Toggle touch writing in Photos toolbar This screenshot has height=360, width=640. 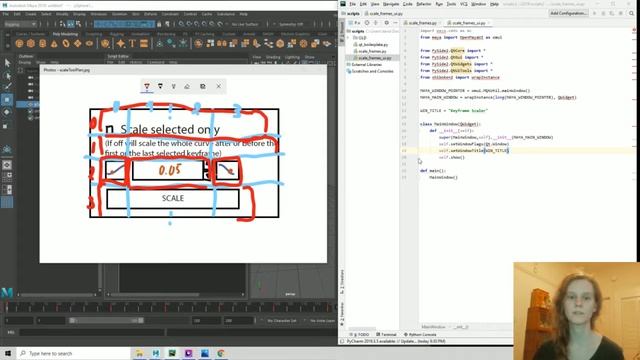coord(203,87)
